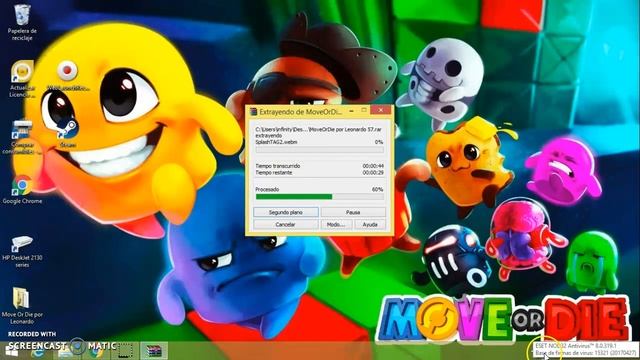Click the WinRAR icon in dialog title bar

[x=253, y=111]
